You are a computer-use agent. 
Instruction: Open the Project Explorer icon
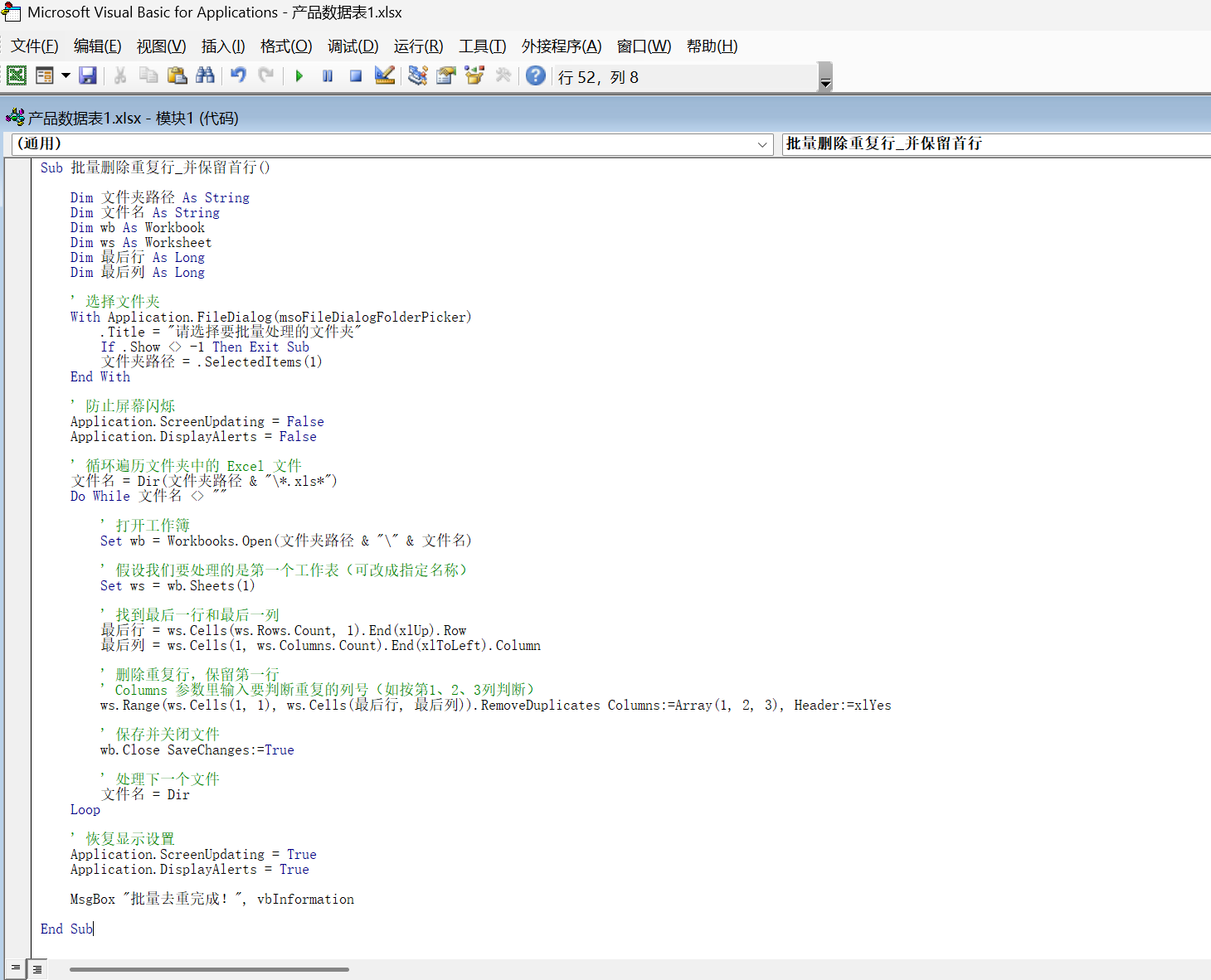pyautogui.click(x=418, y=76)
